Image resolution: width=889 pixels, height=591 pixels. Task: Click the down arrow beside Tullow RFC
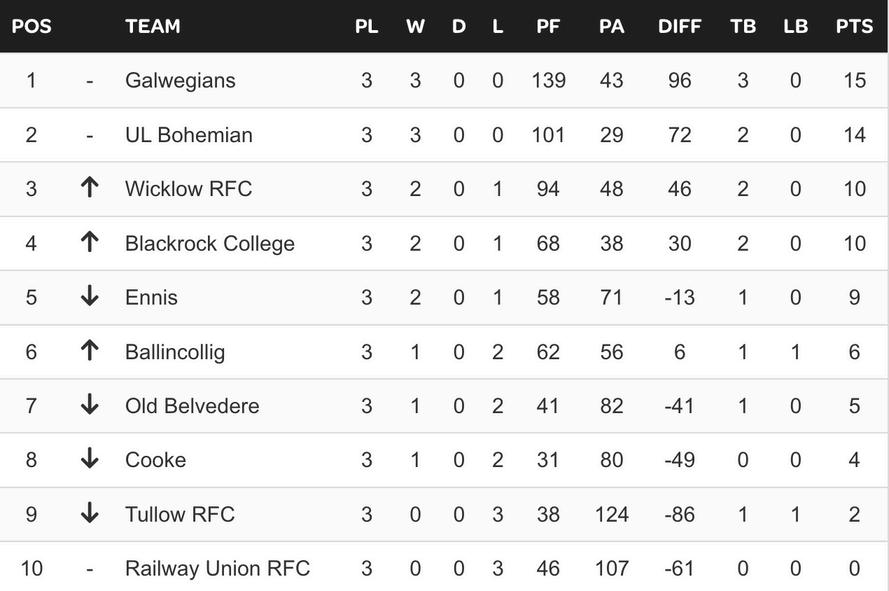pos(90,512)
